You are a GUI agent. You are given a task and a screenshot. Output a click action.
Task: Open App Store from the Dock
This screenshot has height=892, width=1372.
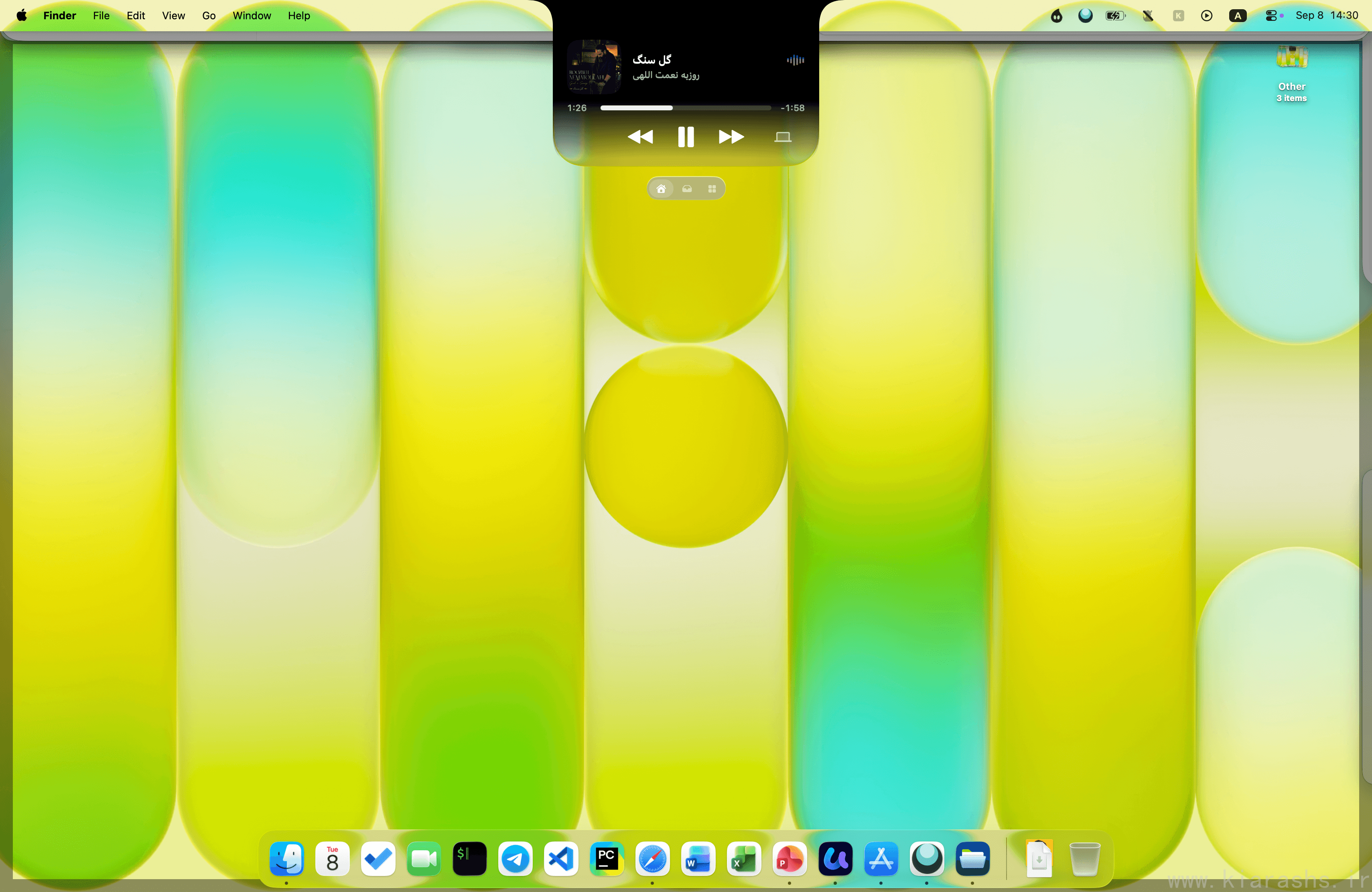881,859
